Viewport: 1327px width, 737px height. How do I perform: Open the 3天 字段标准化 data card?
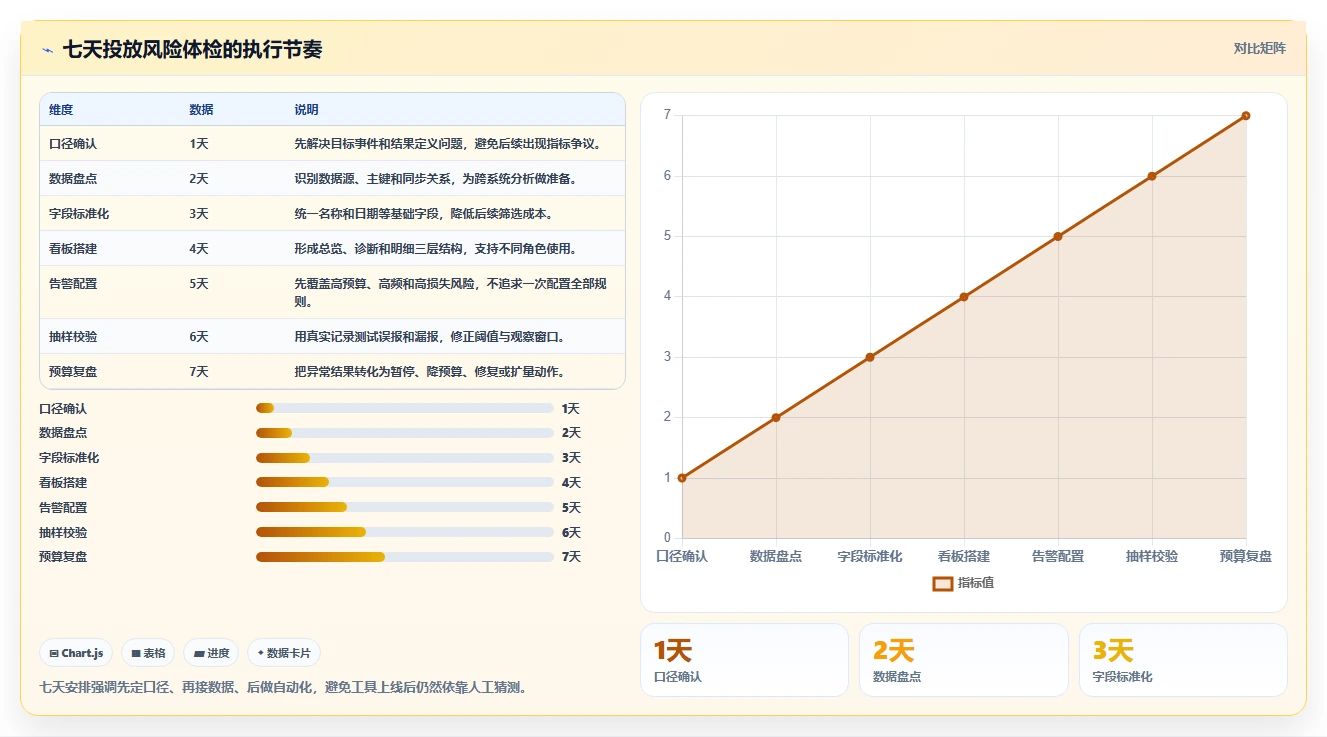point(1183,660)
